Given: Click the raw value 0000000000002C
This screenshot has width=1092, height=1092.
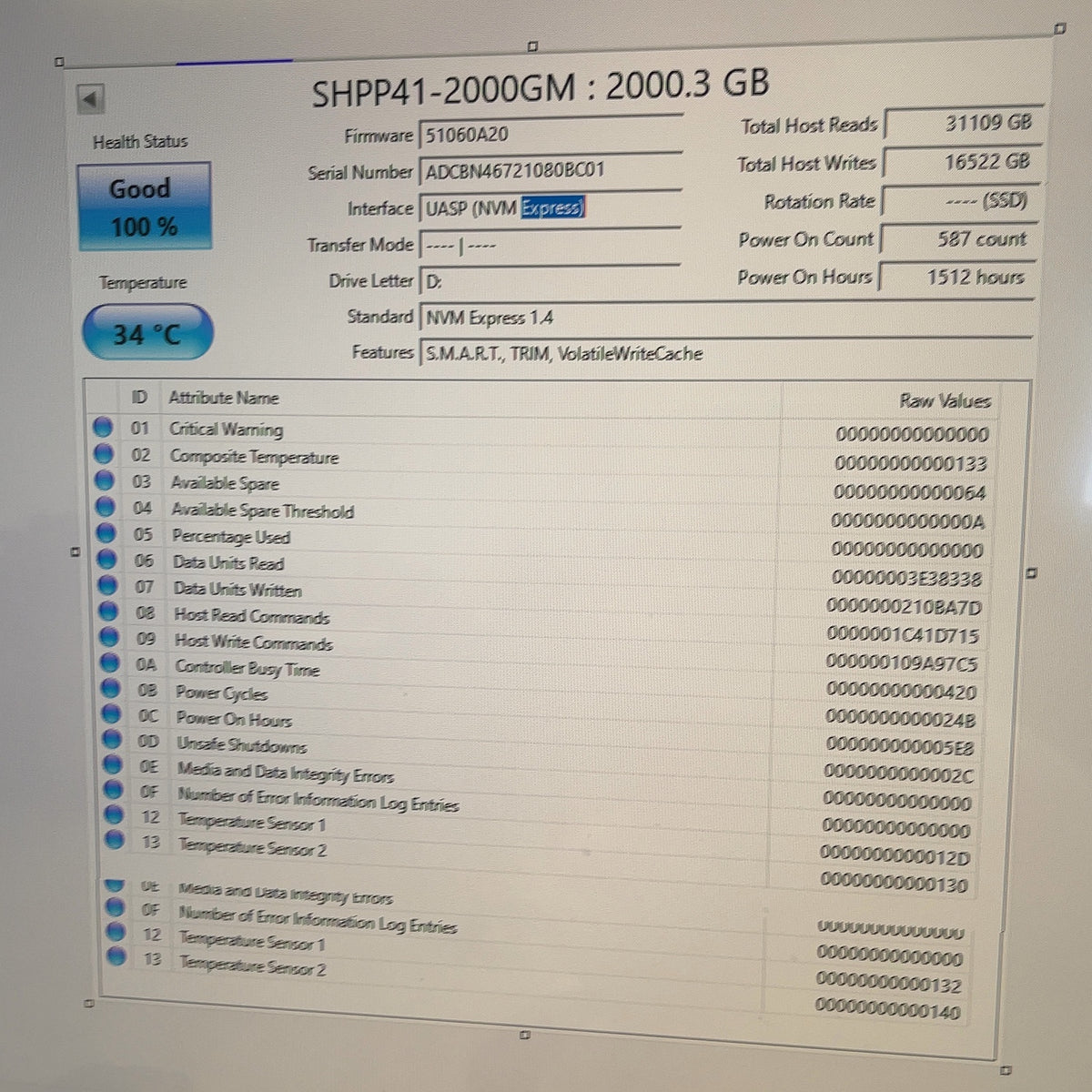Looking at the screenshot, I should [898, 775].
